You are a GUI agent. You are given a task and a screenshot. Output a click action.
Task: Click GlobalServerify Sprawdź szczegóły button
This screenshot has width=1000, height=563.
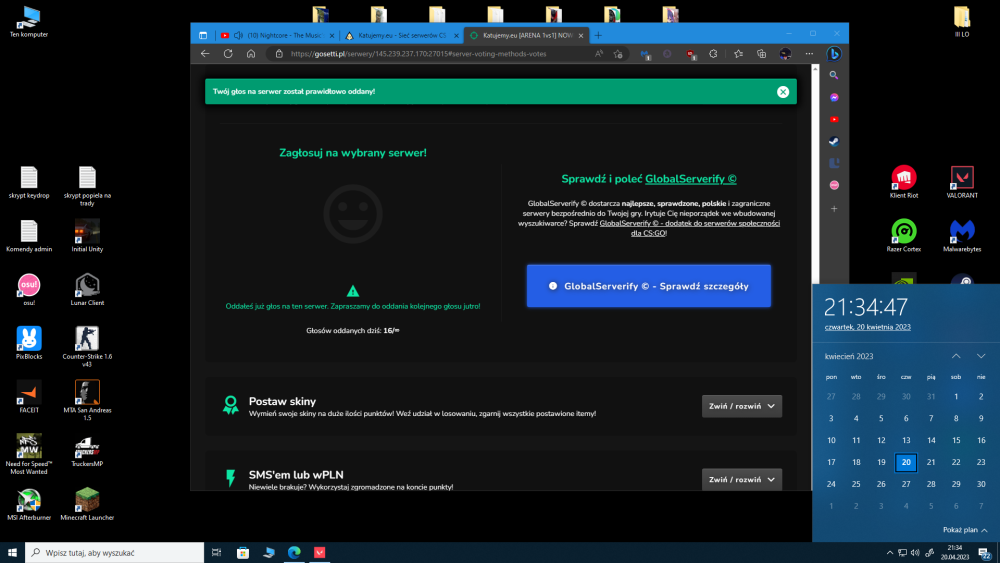[x=649, y=286]
